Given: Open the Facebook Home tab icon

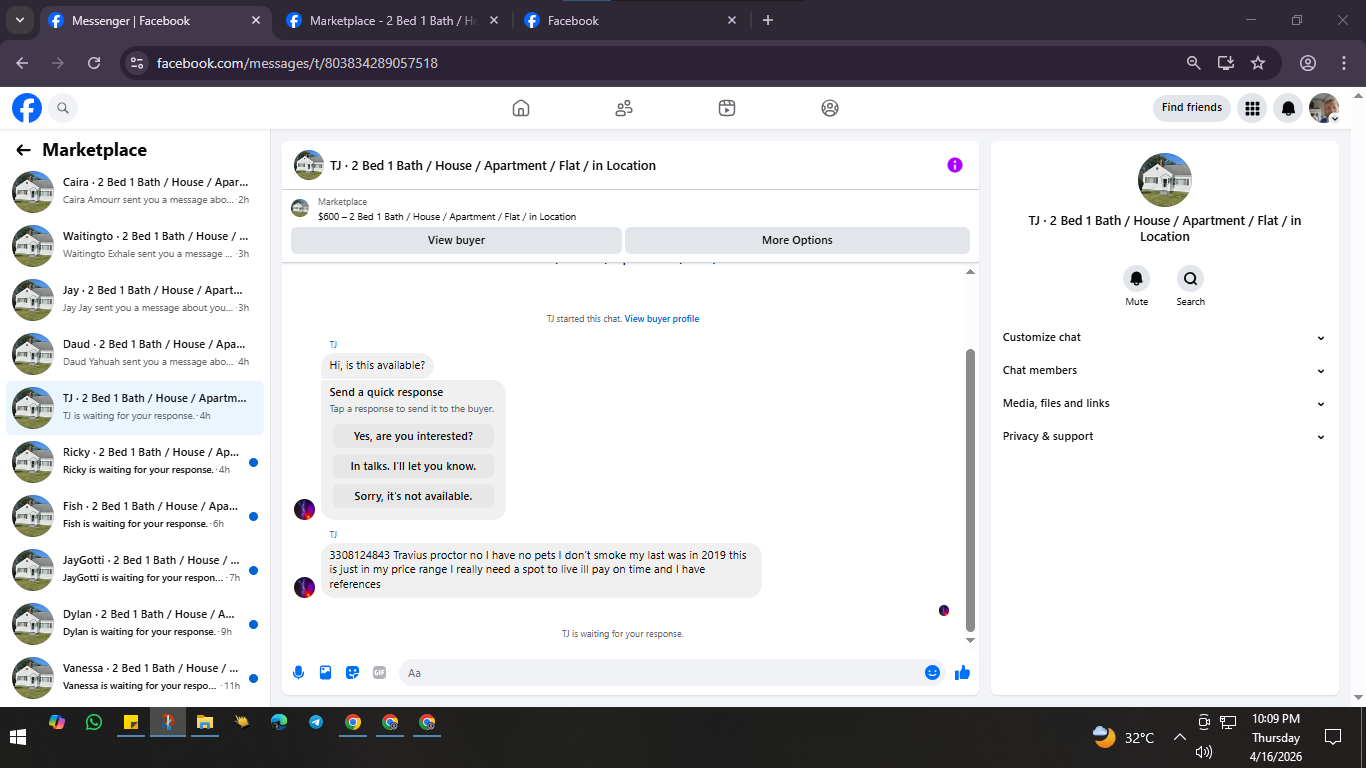Looking at the screenshot, I should 520,108.
